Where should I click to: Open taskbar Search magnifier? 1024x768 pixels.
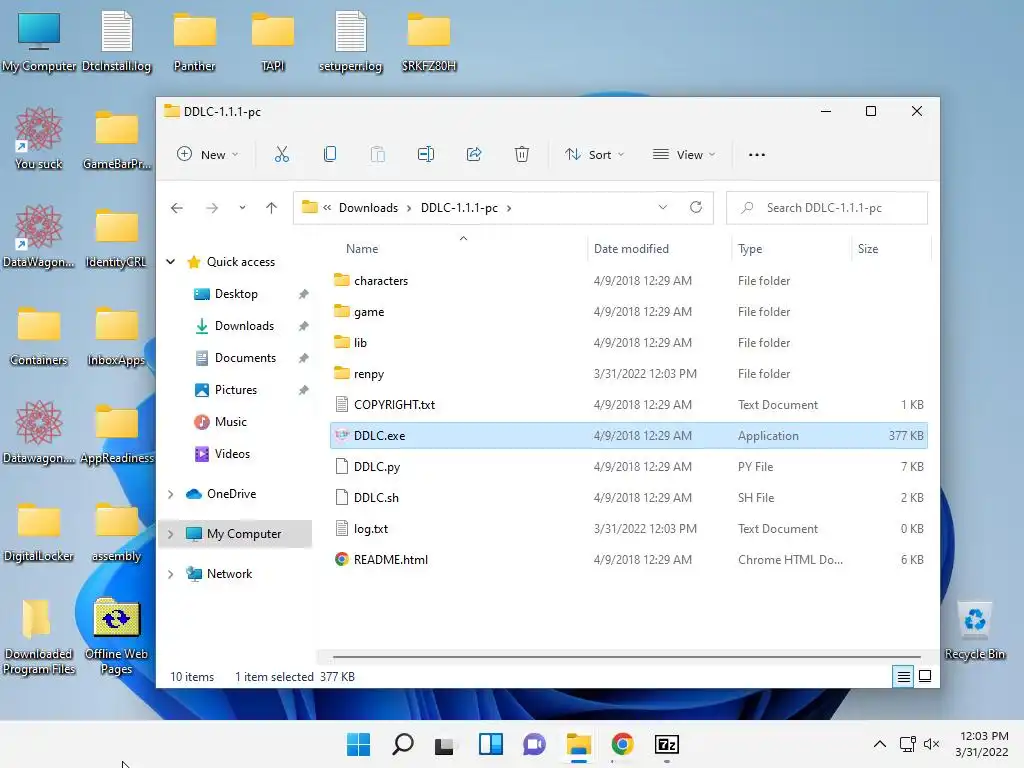click(x=403, y=744)
